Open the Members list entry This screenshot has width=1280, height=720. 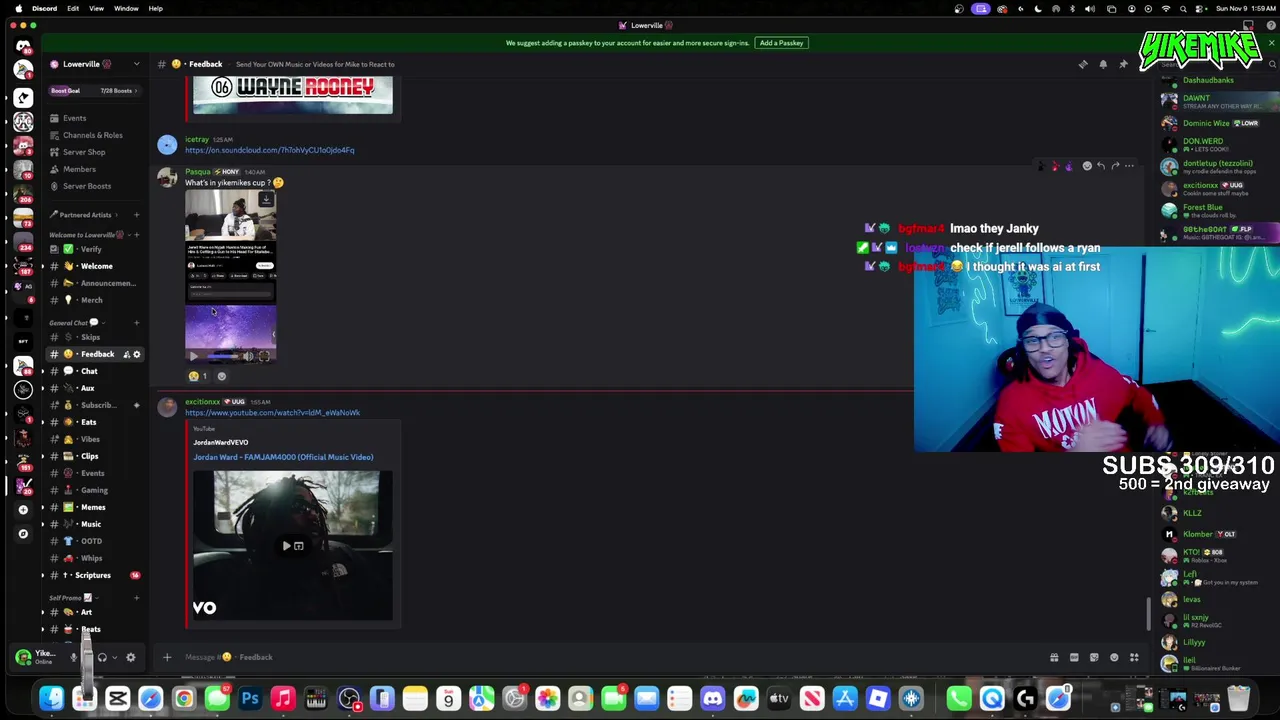click(x=79, y=169)
